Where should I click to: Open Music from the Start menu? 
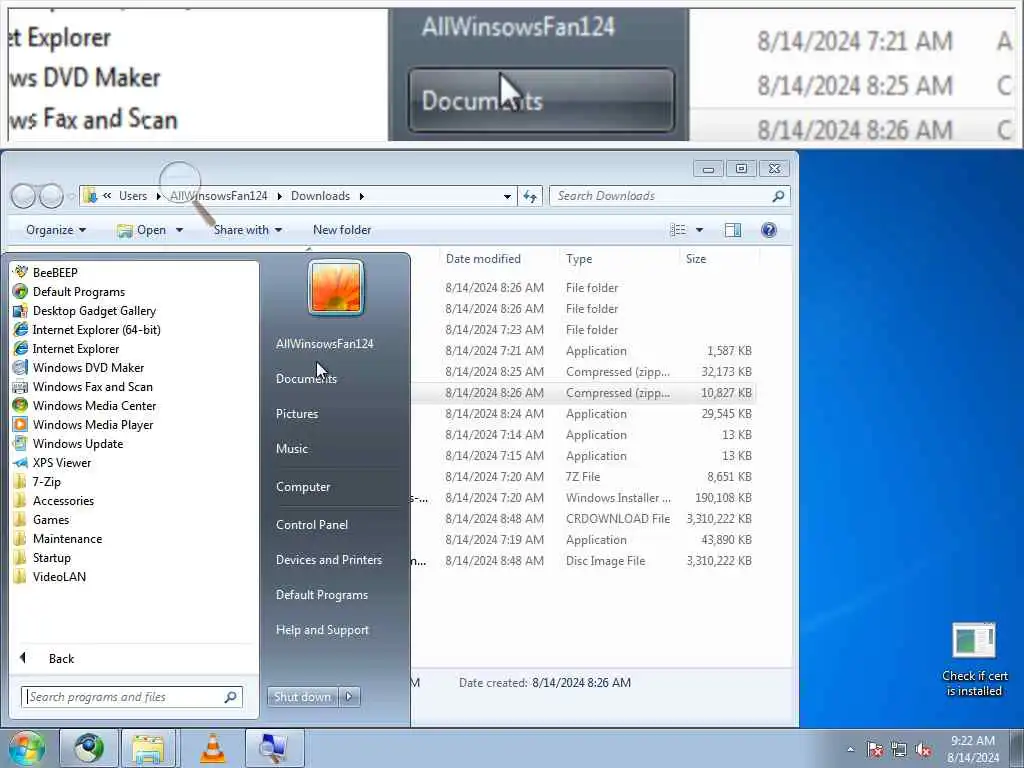click(291, 449)
